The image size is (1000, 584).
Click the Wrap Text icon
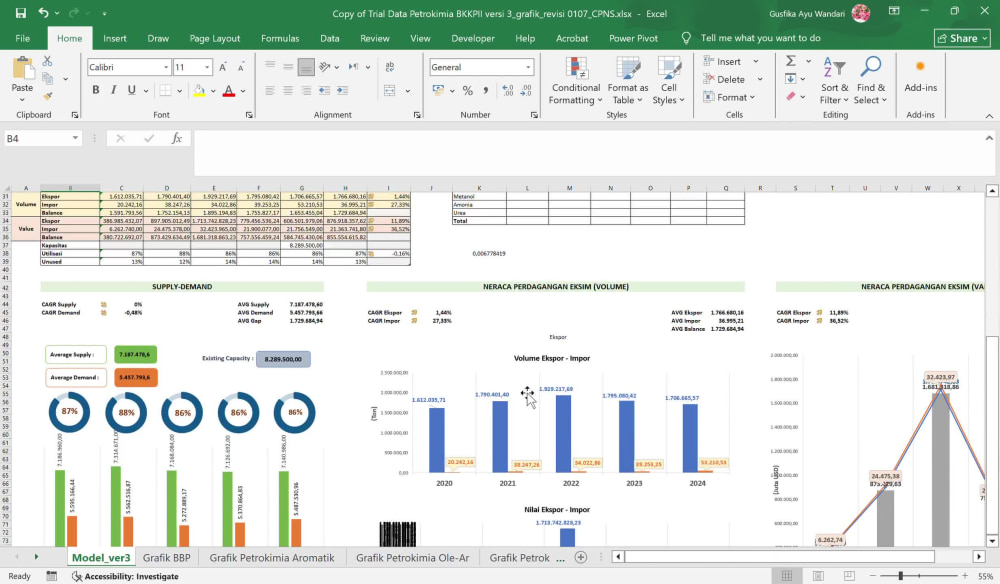pyautogui.click(x=390, y=66)
